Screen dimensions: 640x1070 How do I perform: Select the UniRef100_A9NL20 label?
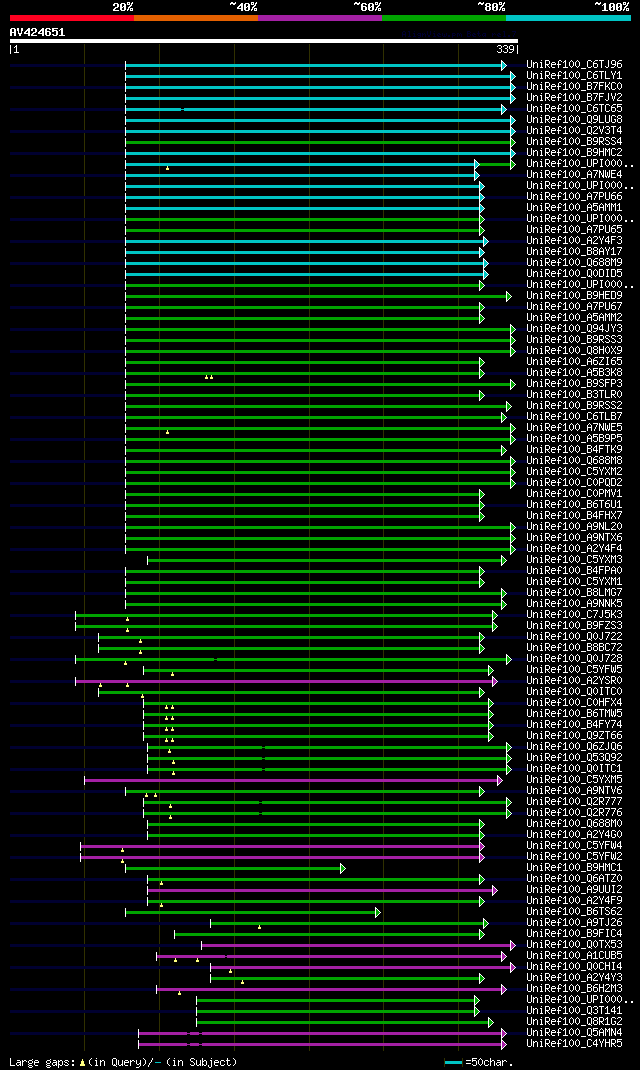click(574, 527)
